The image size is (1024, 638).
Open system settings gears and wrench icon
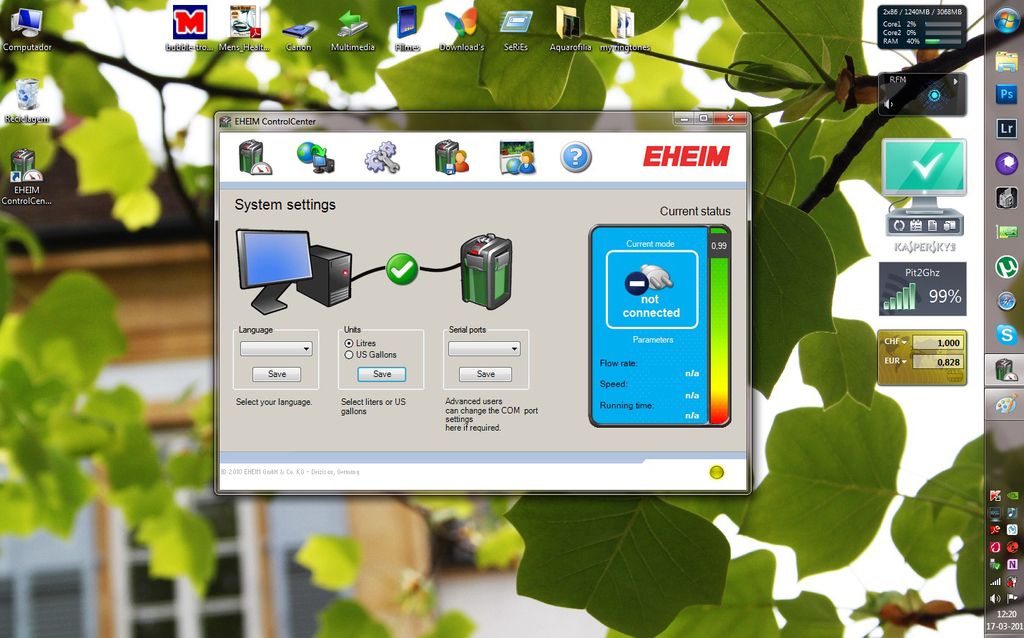[x=381, y=157]
